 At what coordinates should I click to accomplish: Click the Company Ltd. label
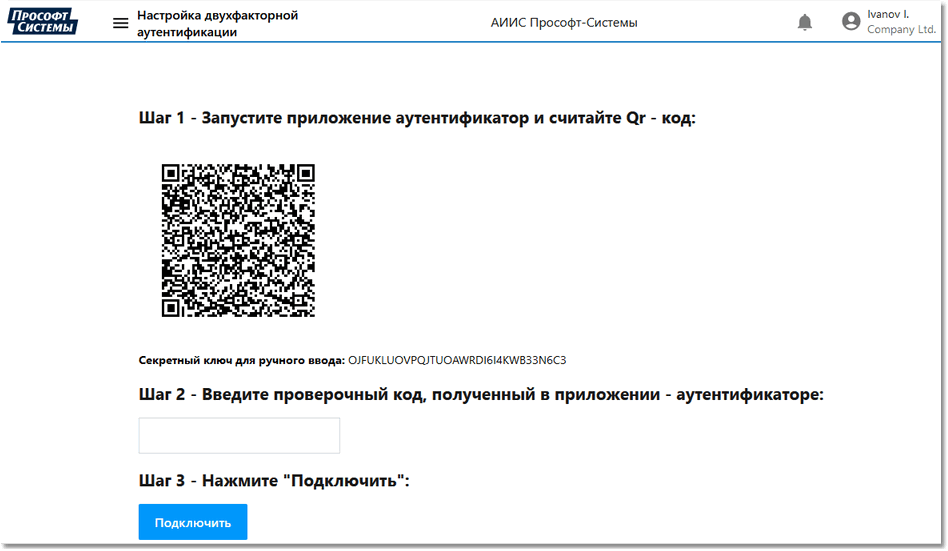click(x=901, y=29)
